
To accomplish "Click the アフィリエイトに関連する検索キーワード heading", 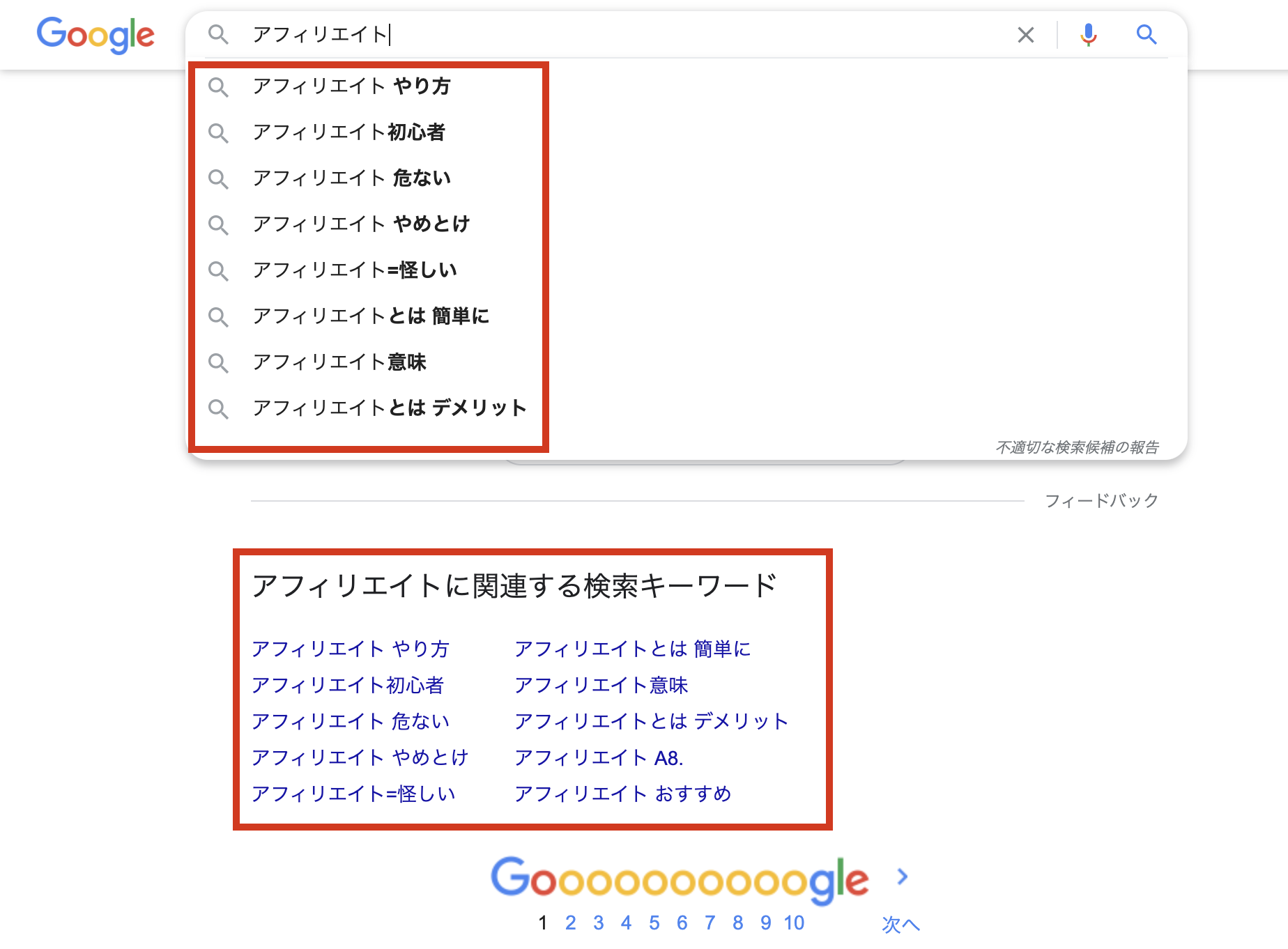I will [x=514, y=586].
